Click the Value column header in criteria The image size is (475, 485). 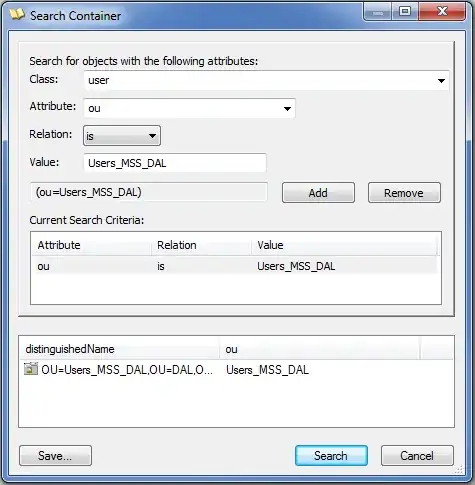tap(345, 245)
